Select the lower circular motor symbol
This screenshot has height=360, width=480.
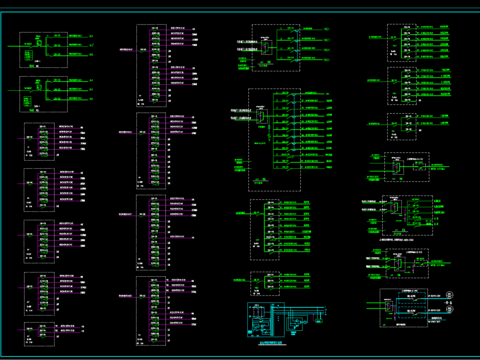[x=449, y=310]
